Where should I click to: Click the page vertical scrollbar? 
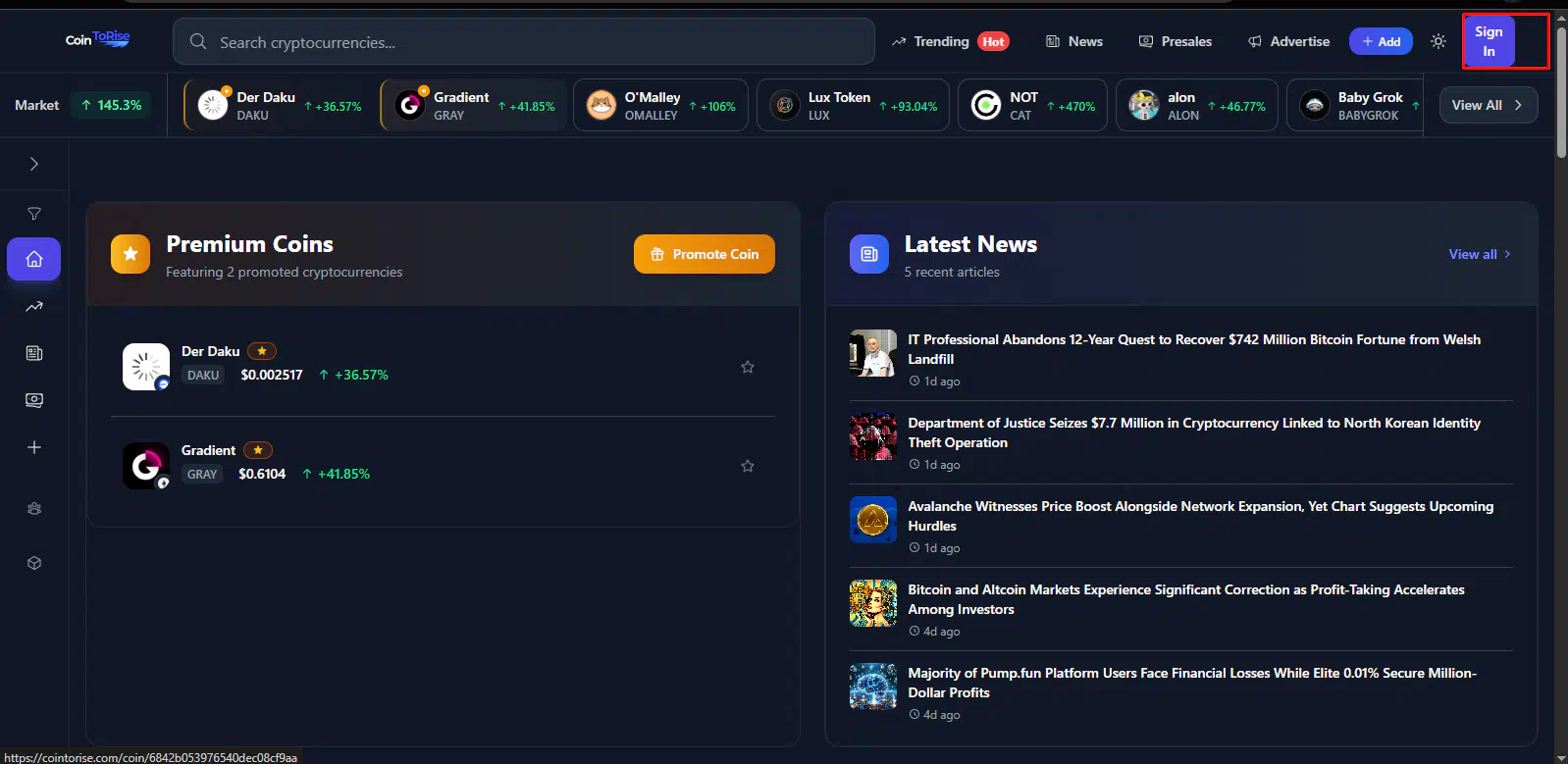(1561, 98)
